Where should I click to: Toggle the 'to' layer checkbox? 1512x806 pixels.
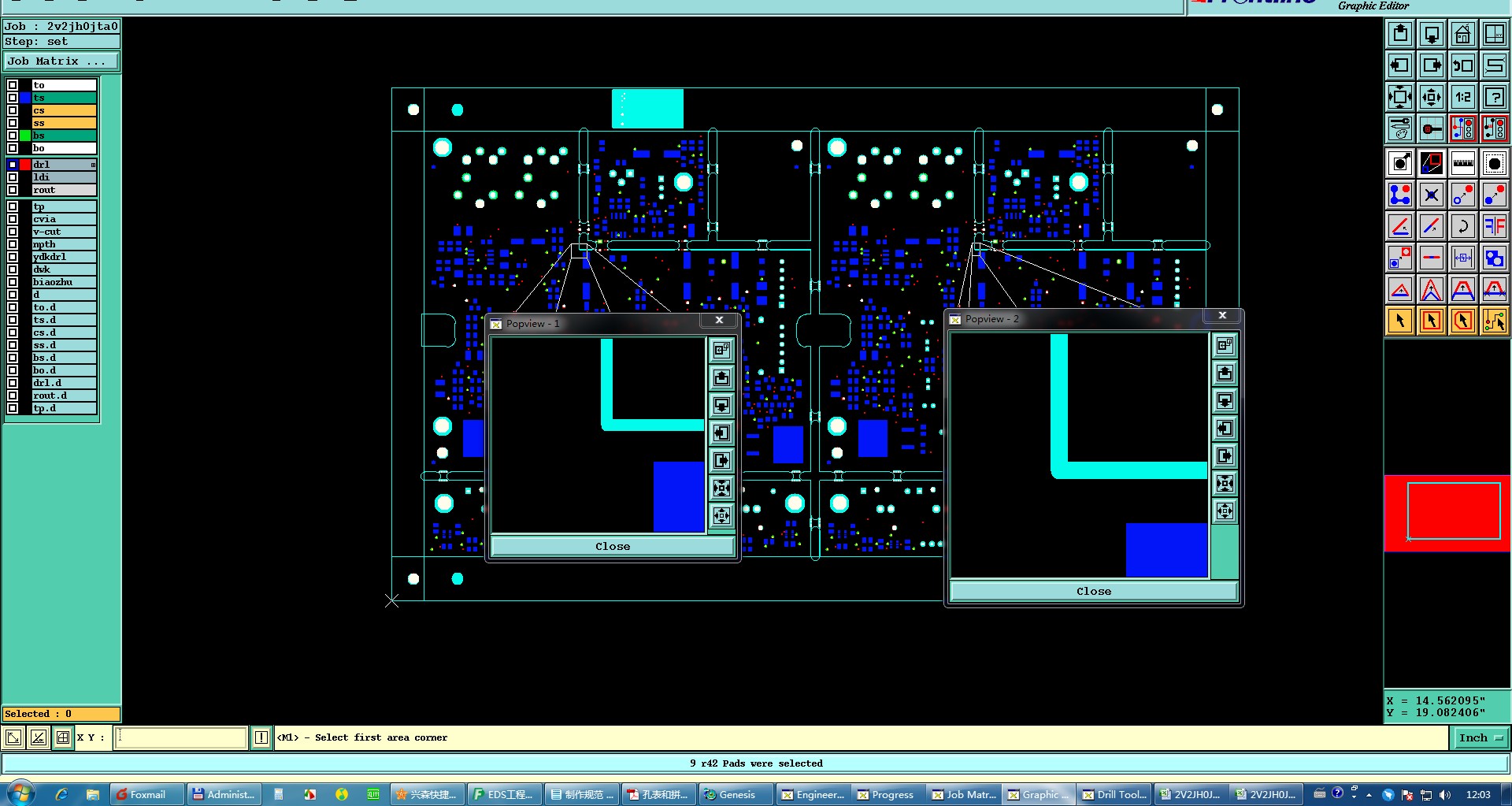click(x=13, y=85)
